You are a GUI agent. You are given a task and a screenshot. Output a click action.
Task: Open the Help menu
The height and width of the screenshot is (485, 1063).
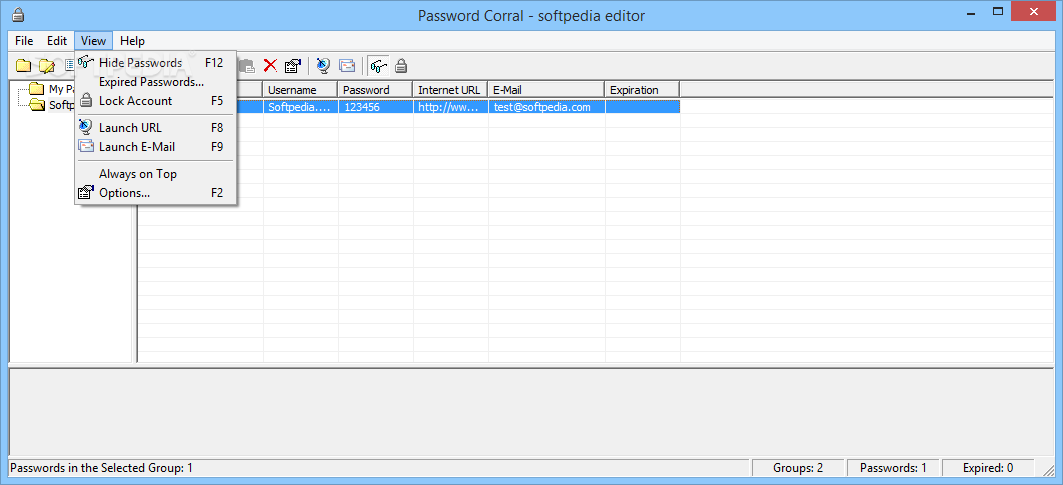tap(132, 41)
